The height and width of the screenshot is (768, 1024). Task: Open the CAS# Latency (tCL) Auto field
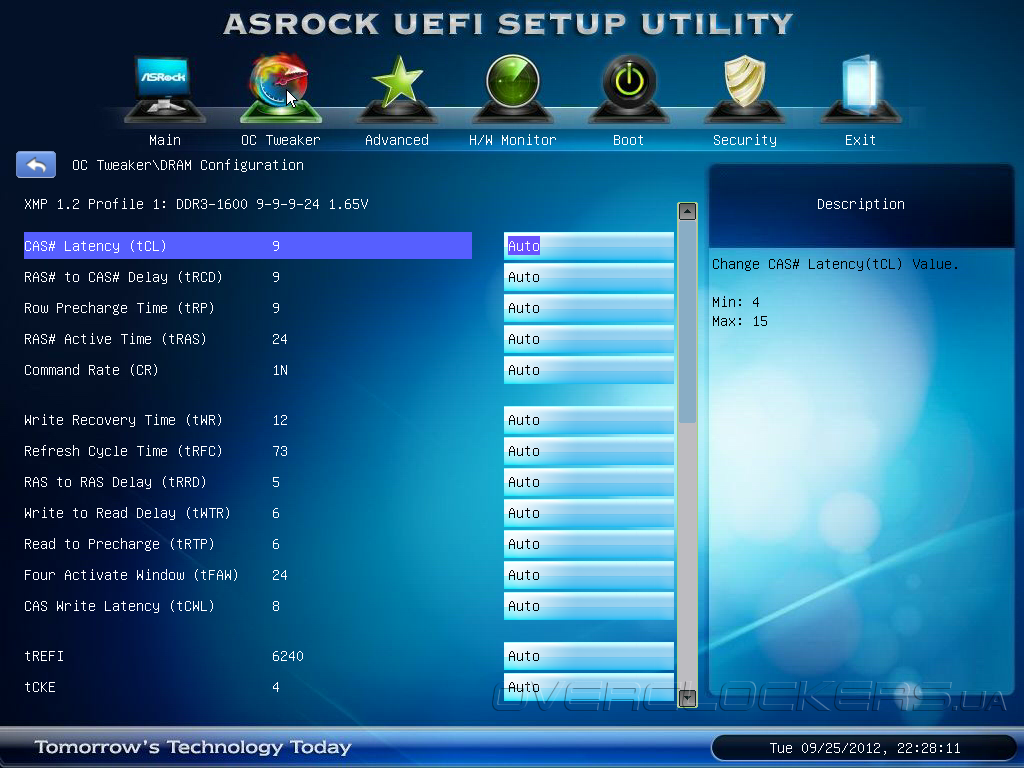click(x=588, y=246)
